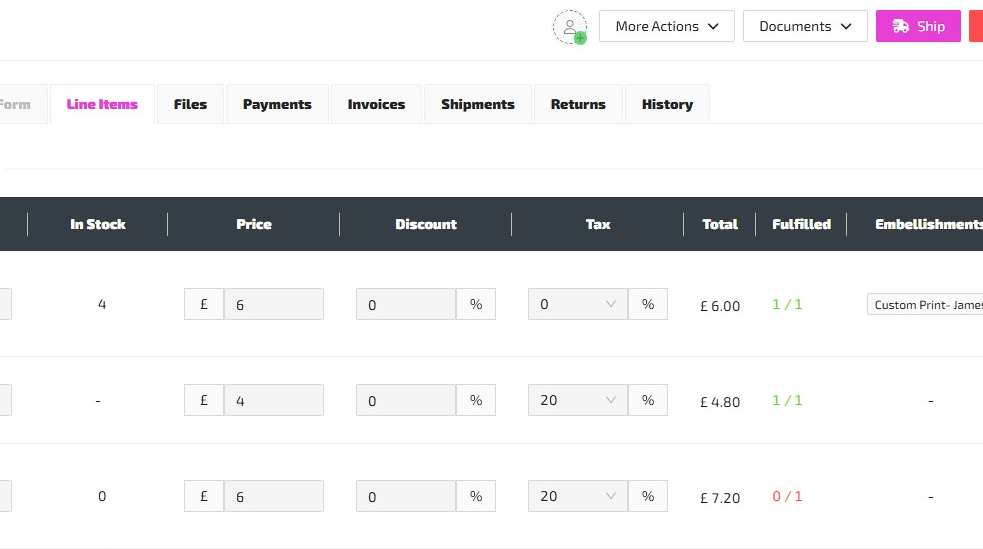Viewport: 983px width, 549px height.
Task: Focus the first row's discount field
Action: click(x=406, y=305)
